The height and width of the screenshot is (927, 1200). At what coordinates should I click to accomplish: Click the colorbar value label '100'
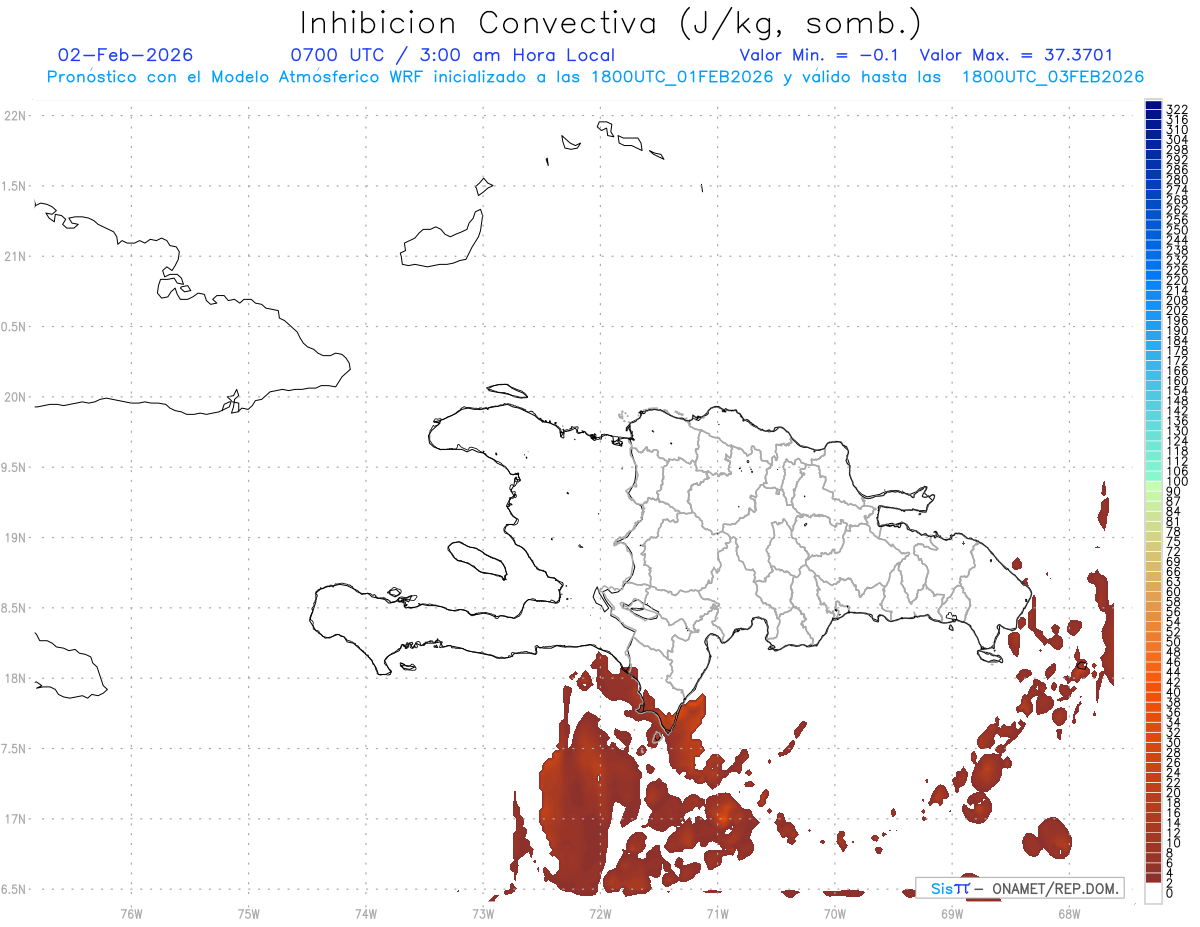click(1177, 482)
